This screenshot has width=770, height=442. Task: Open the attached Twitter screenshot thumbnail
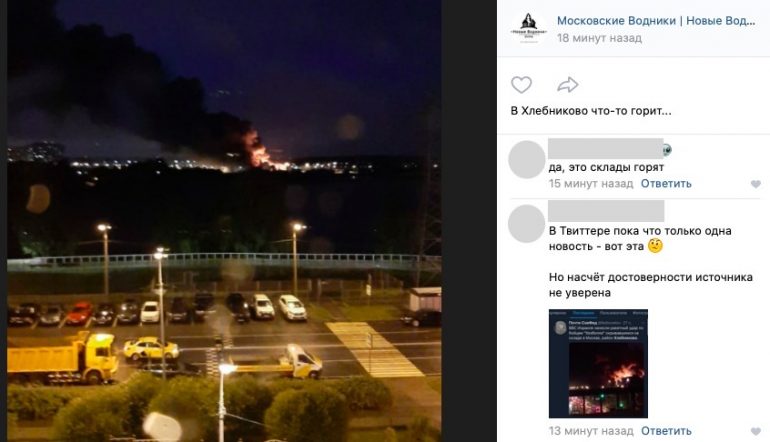click(x=598, y=363)
